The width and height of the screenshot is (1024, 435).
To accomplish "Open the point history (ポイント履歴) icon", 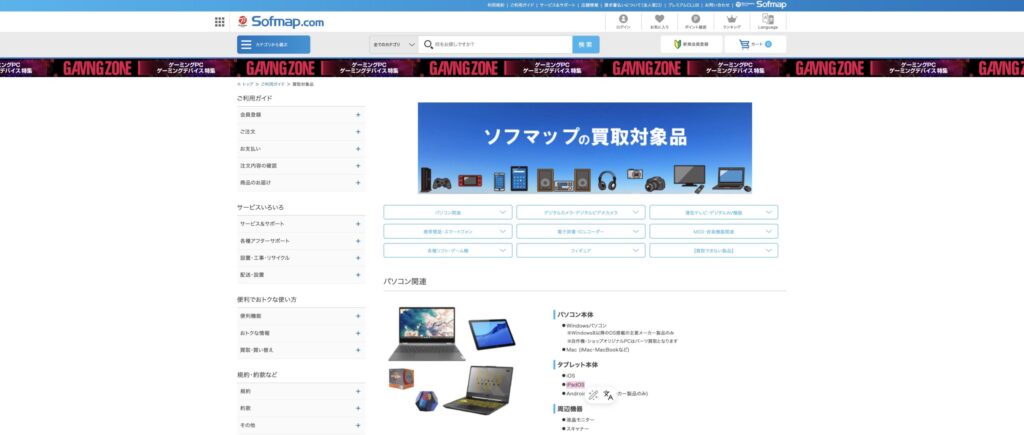I will 695,21.
